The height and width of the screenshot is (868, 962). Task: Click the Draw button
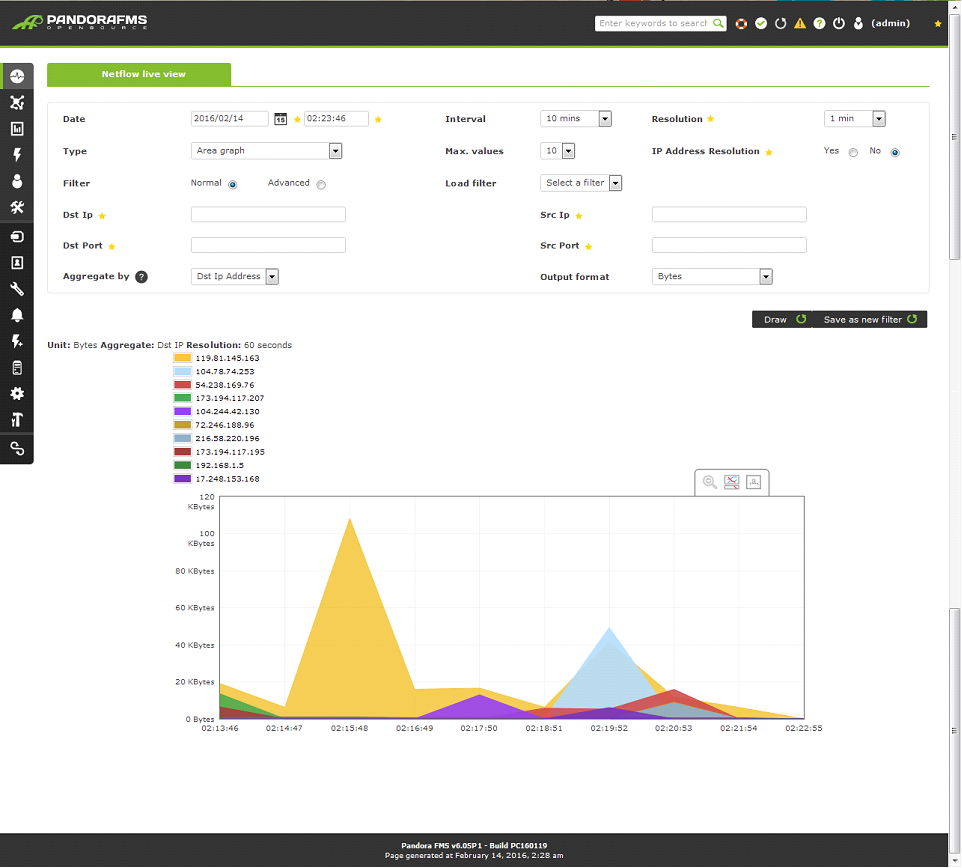coord(782,320)
